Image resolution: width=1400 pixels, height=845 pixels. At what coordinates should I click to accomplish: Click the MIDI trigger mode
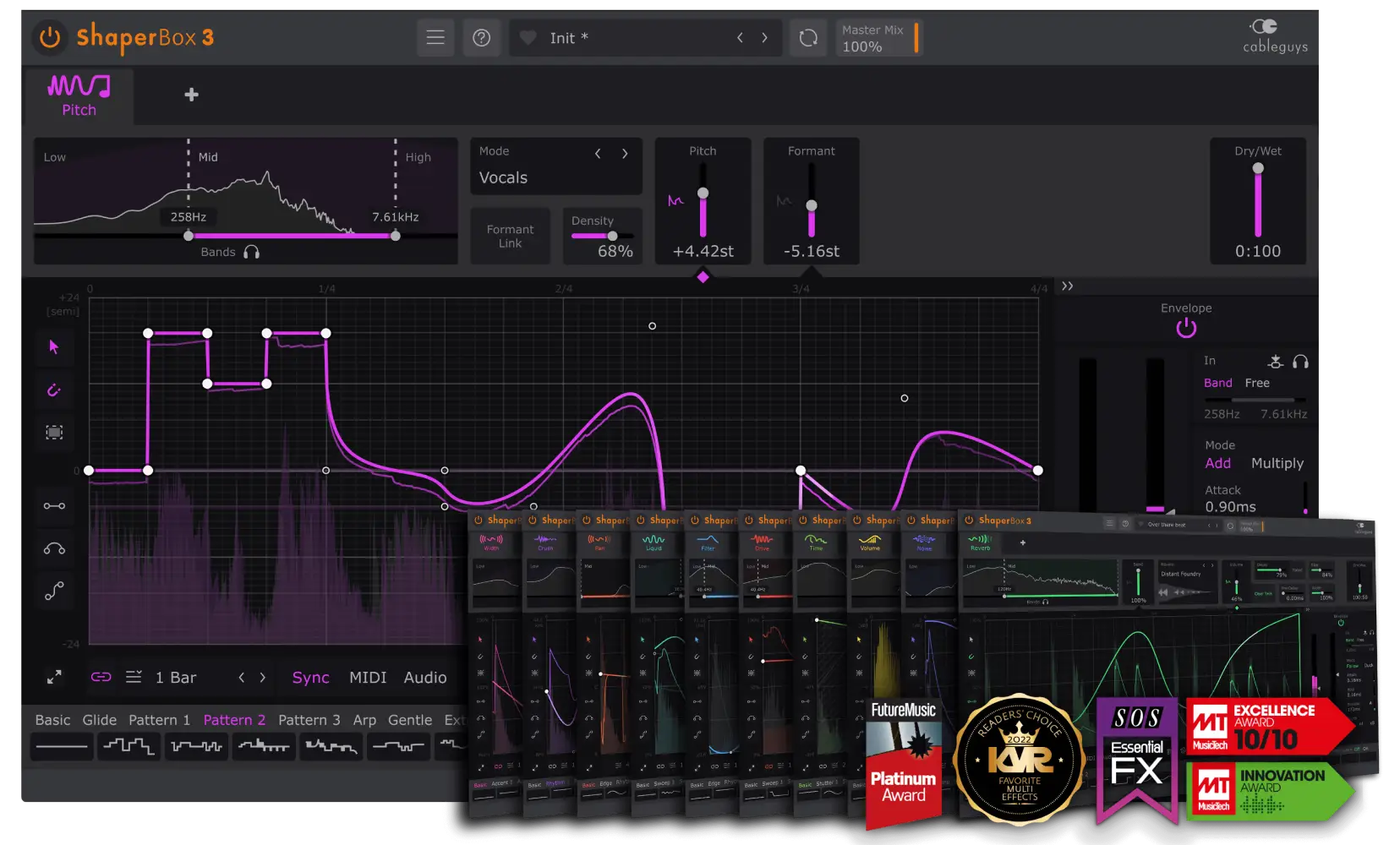pos(368,678)
